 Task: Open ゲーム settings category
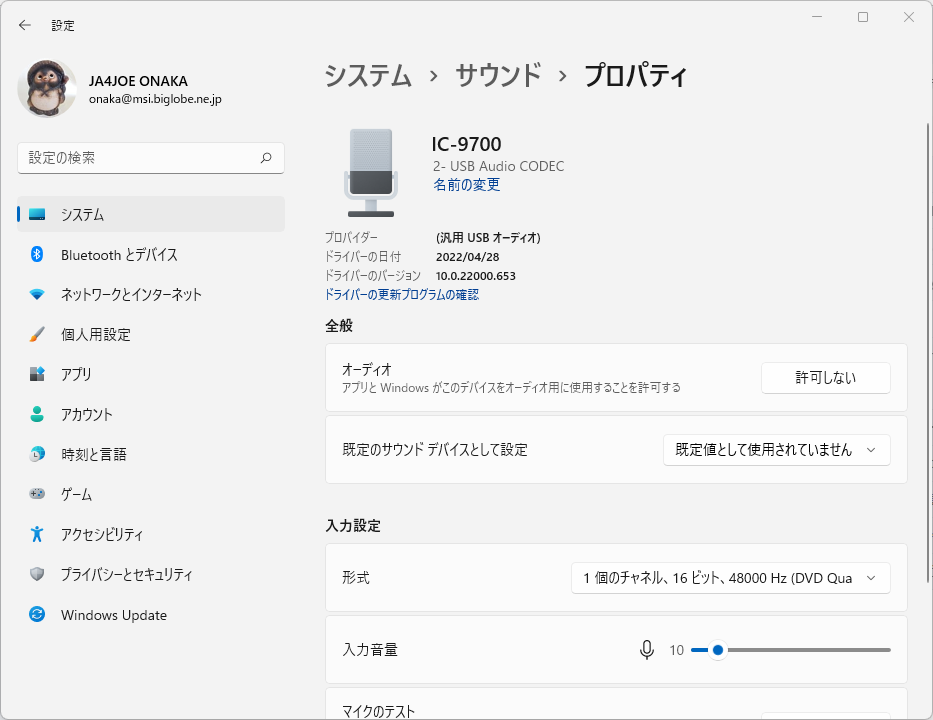click(151, 494)
